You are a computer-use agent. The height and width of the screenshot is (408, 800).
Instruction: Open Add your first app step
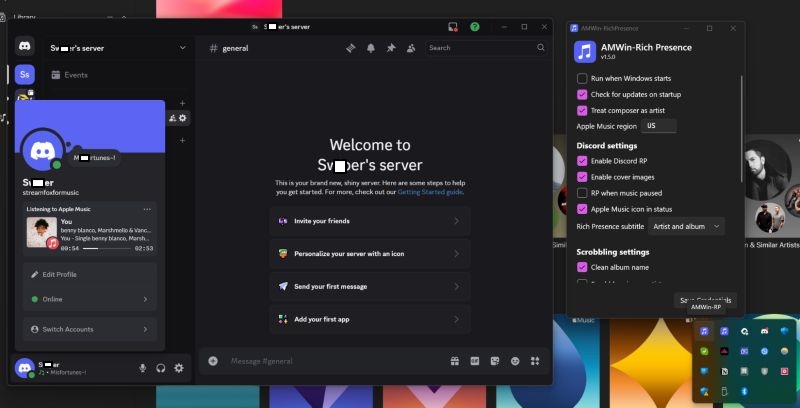pyautogui.click(x=370, y=319)
